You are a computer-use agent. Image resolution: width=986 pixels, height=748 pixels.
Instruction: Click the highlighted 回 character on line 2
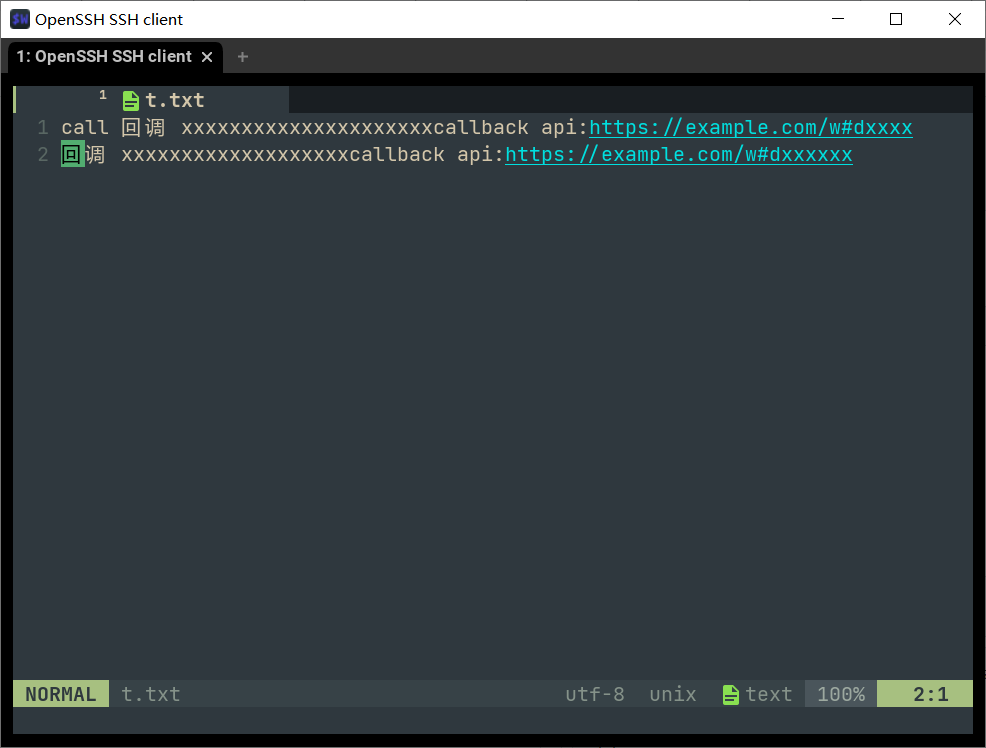[x=70, y=154]
